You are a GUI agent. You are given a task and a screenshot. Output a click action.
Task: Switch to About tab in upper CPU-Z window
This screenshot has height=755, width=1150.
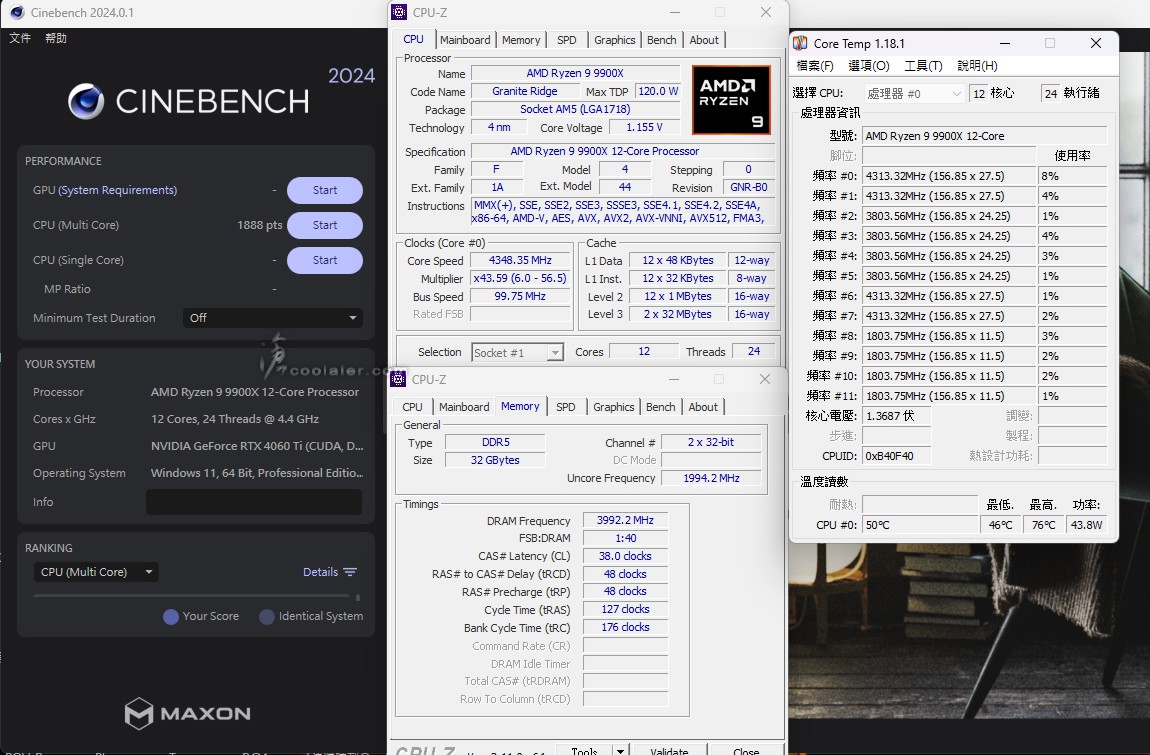[x=704, y=40]
